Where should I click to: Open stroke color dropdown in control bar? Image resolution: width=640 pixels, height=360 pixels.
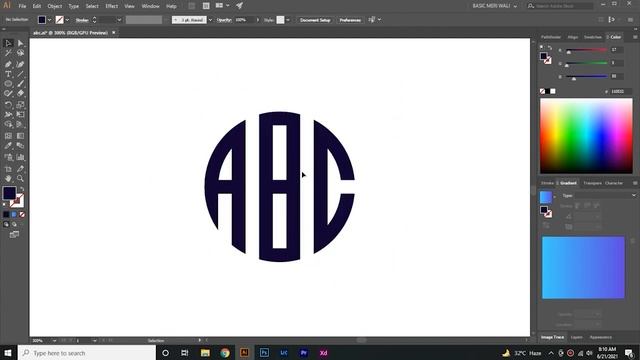click(67, 20)
